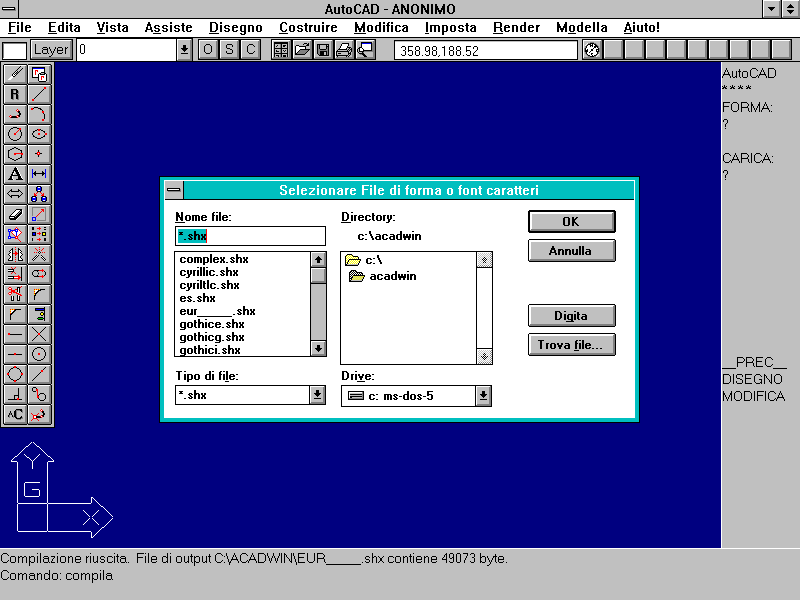The height and width of the screenshot is (600, 800).
Task: Click the Save floppy disk icon in toolbar
Action: click(x=323, y=50)
